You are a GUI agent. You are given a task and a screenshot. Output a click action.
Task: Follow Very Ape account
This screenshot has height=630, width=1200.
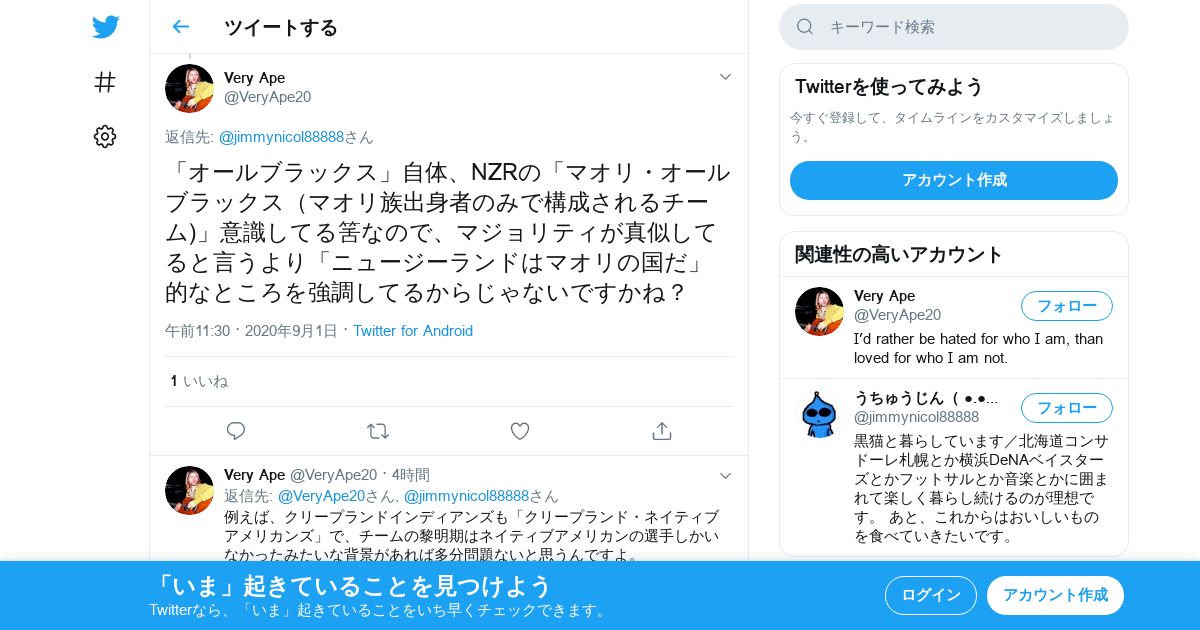[x=1066, y=306]
